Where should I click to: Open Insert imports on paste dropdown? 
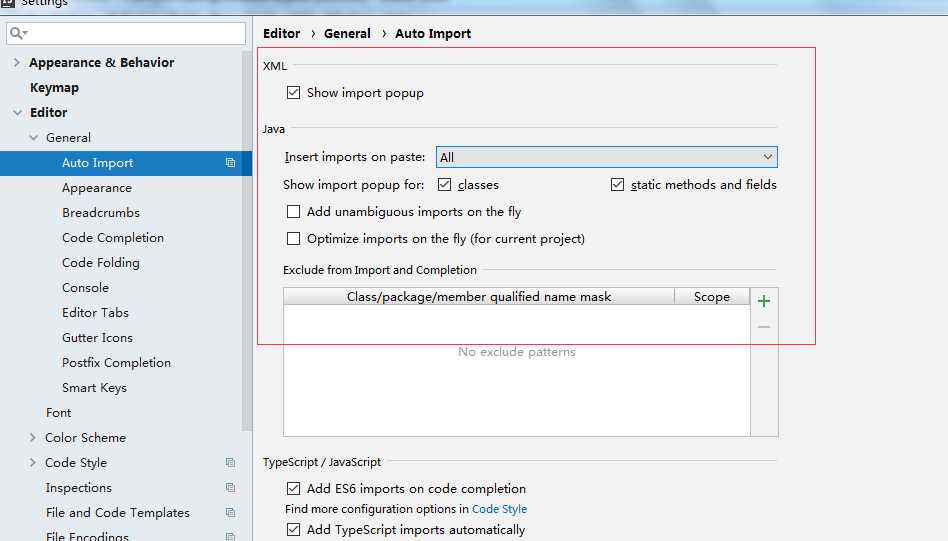[606, 157]
